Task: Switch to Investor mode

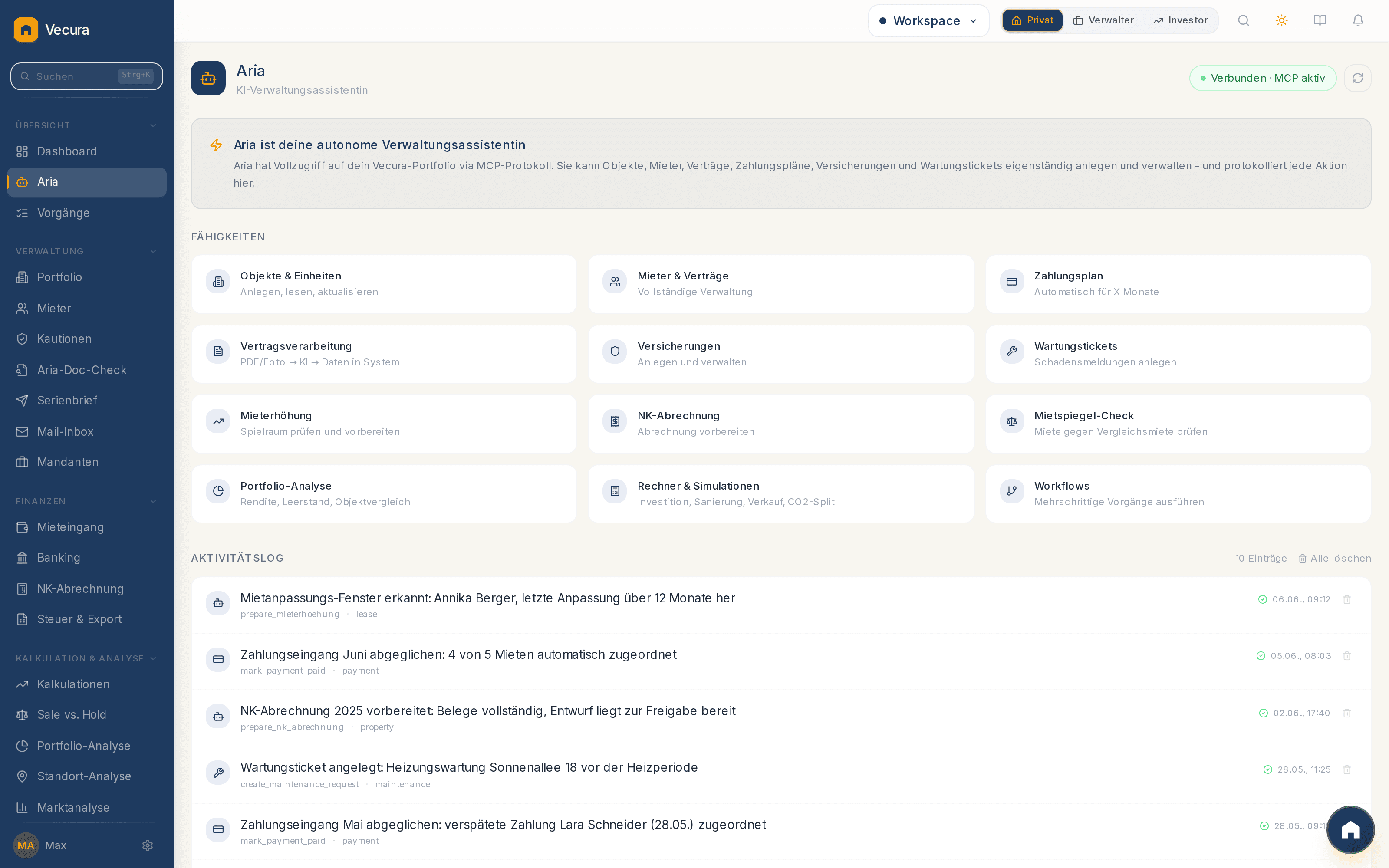Action: tap(1180, 21)
